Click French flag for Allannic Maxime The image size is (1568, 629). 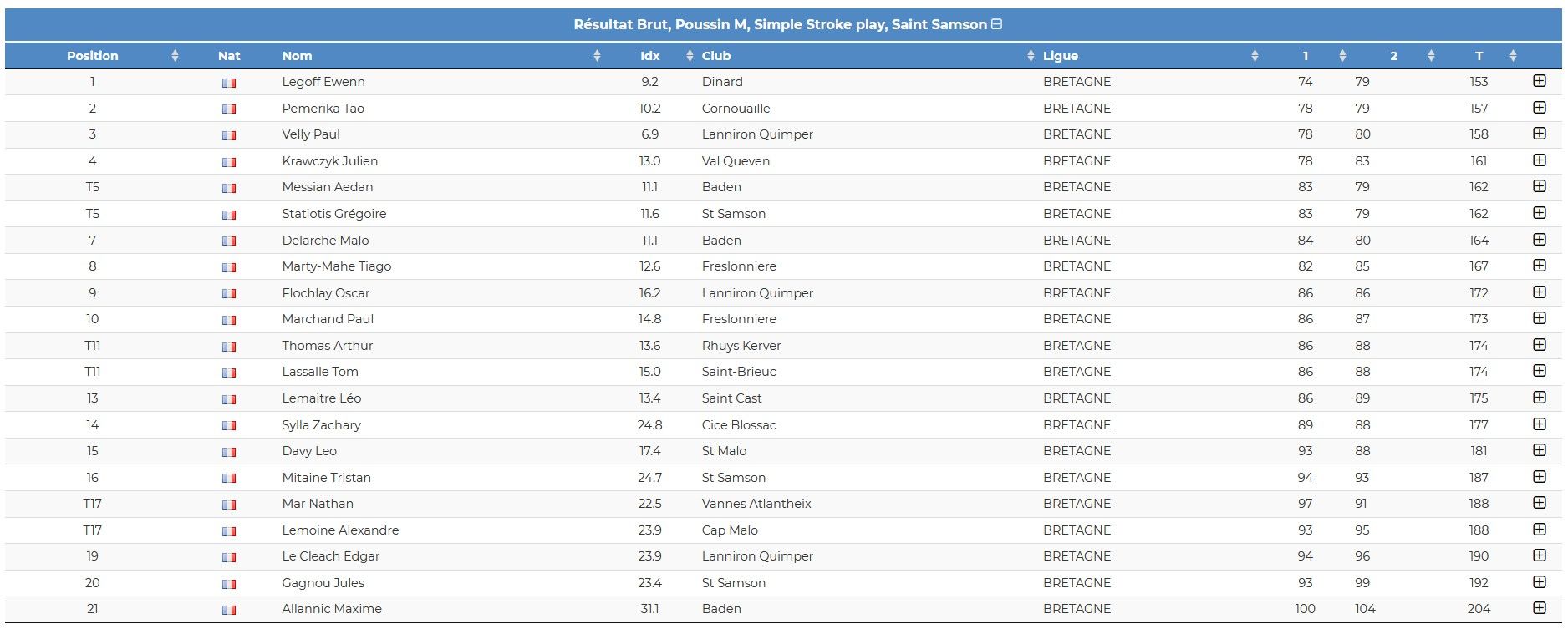229,610
